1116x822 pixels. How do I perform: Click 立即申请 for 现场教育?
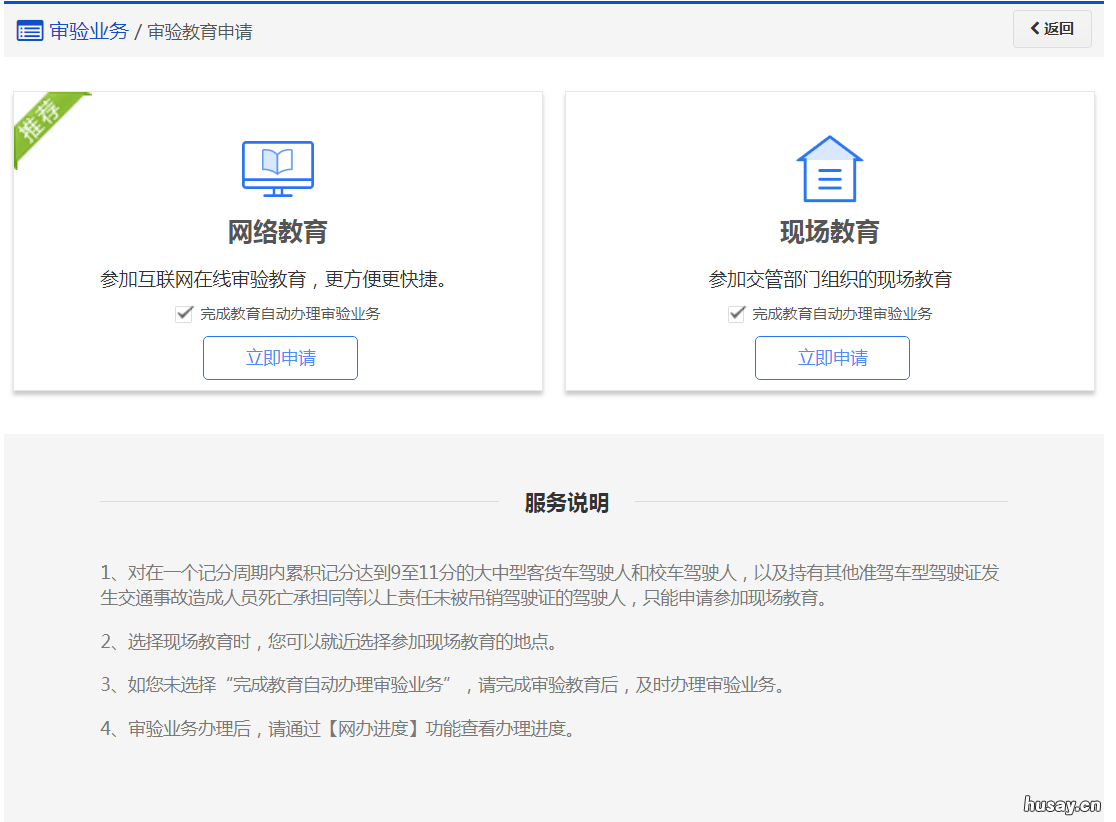click(832, 357)
